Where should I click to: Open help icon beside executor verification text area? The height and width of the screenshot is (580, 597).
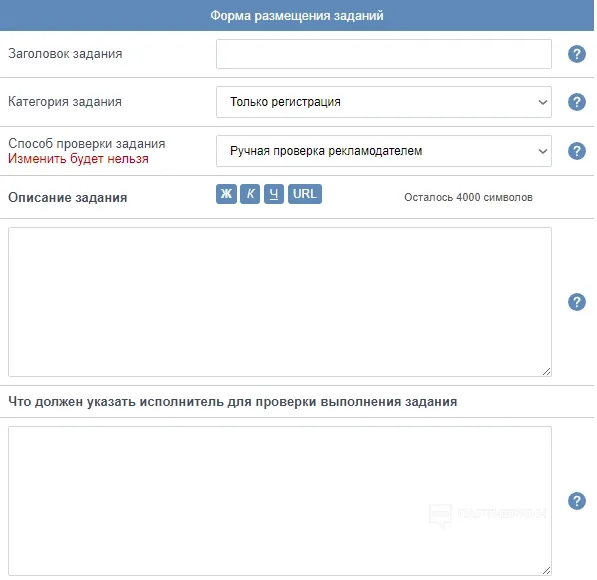pos(576,501)
